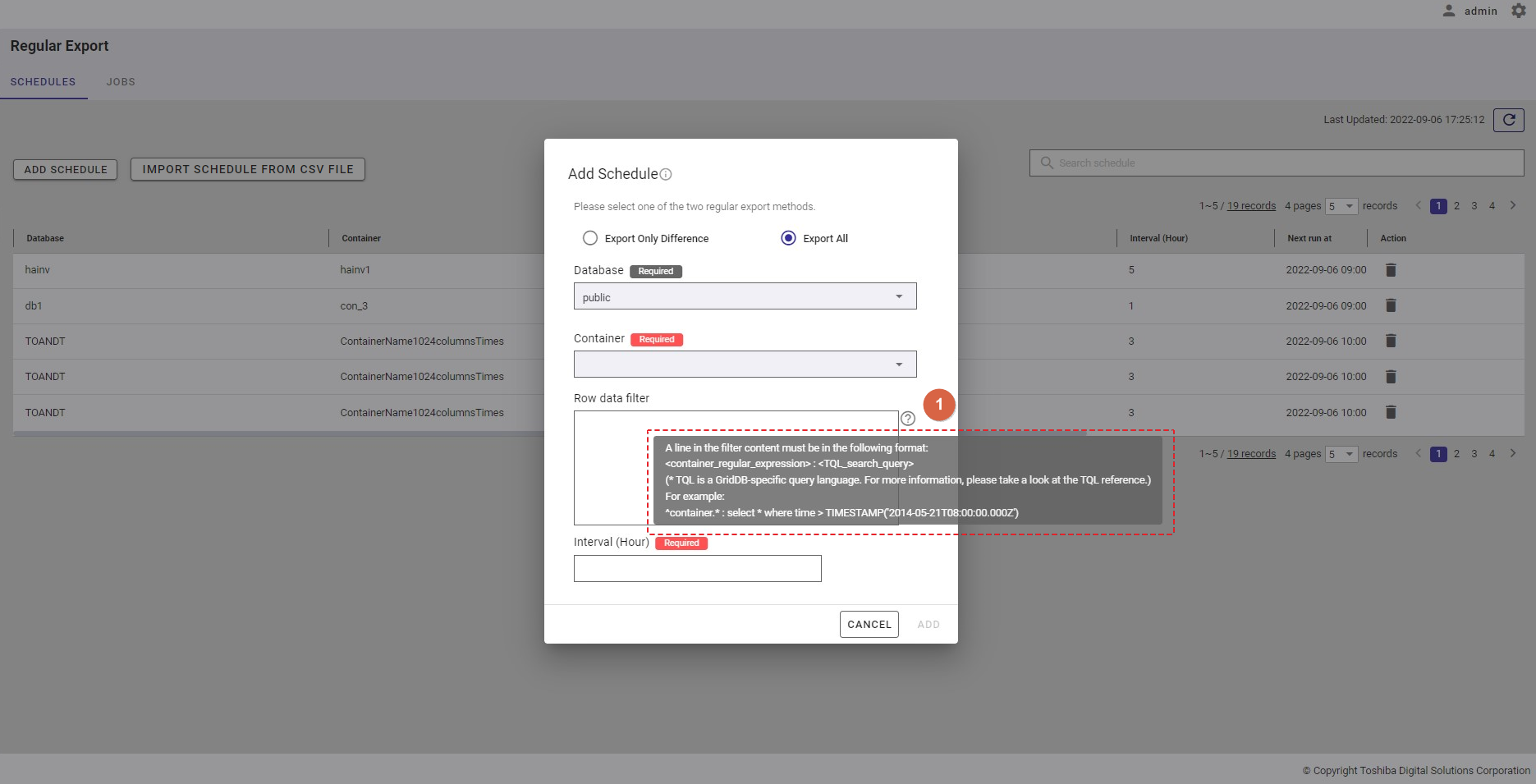Select Export All radio button

tap(788, 238)
